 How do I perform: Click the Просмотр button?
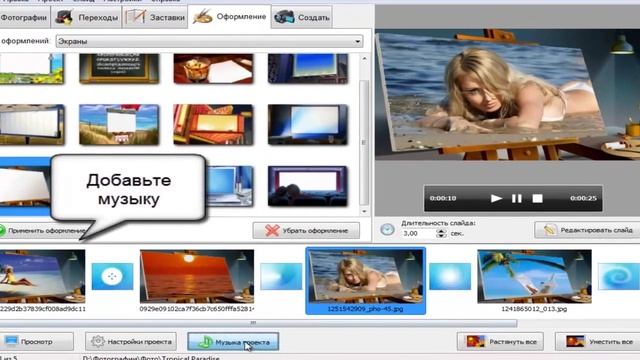pyautogui.click(x=37, y=342)
